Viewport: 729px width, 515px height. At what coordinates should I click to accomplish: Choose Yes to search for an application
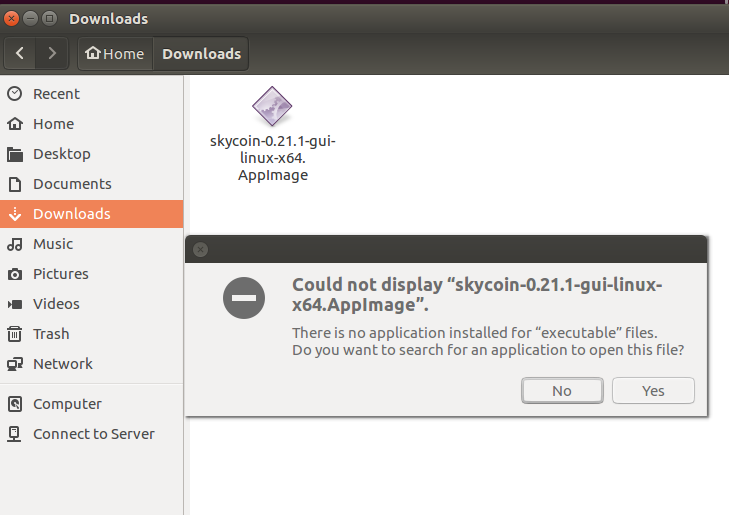click(x=653, y=390)
